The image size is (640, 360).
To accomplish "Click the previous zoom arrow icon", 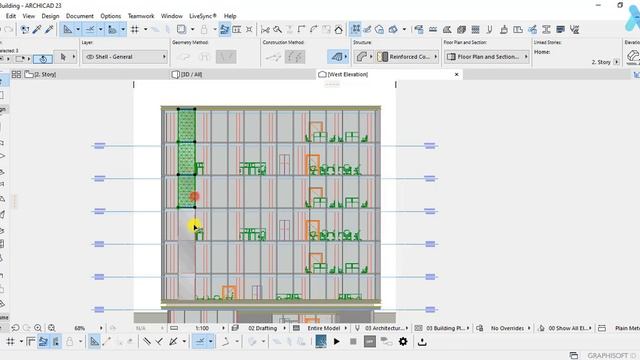I will tap(16, 328).
